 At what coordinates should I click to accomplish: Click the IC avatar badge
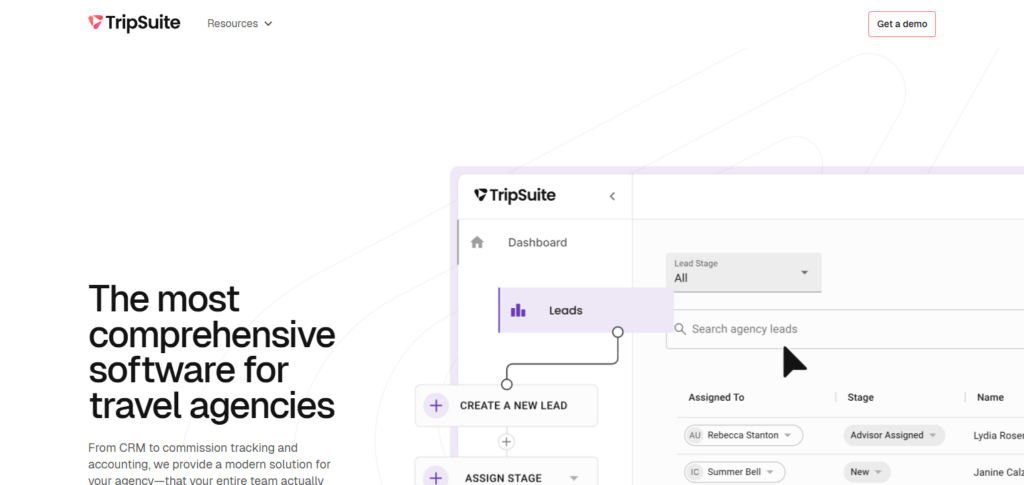(695, 472)
